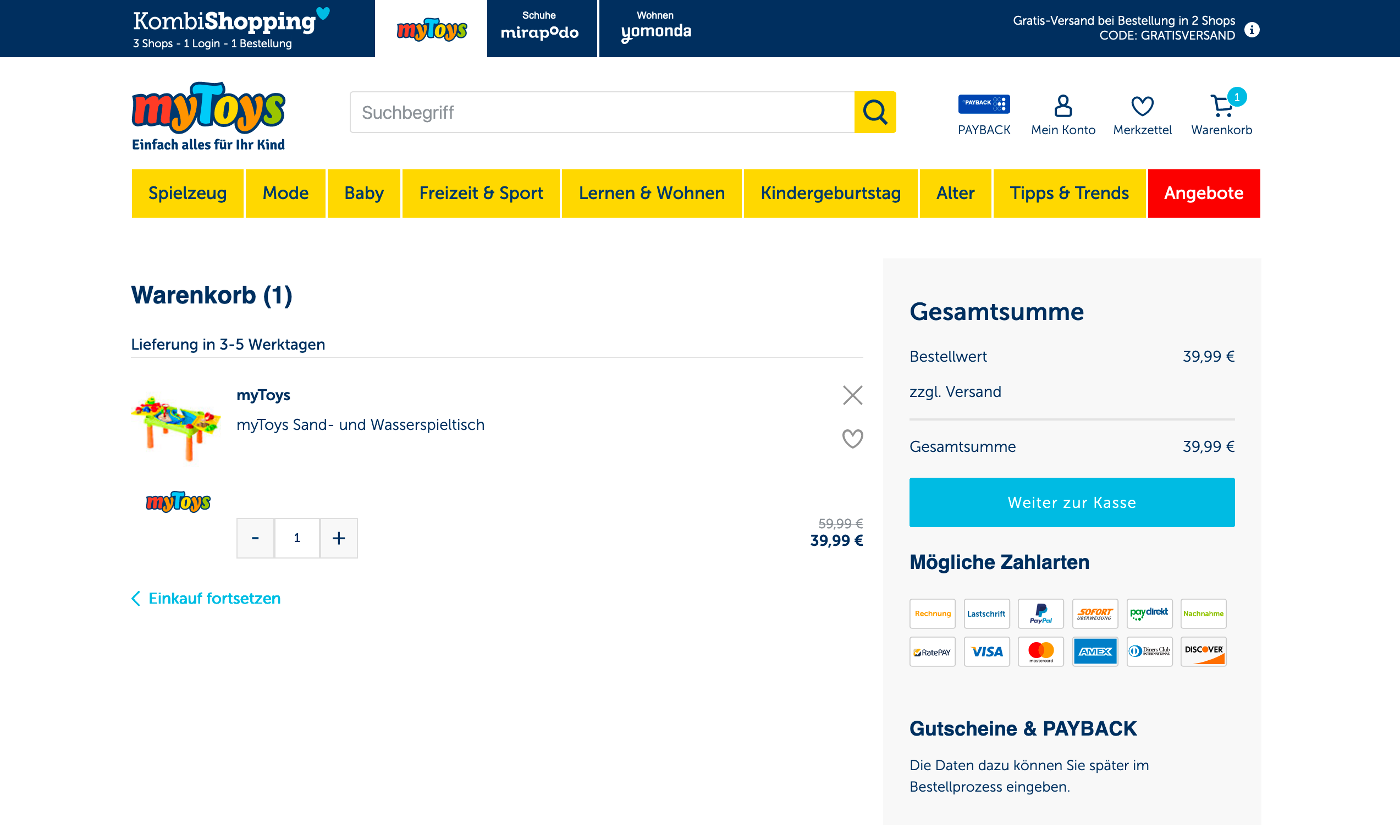Focus the Suchbegriff search field

click(x=602, y=112)
